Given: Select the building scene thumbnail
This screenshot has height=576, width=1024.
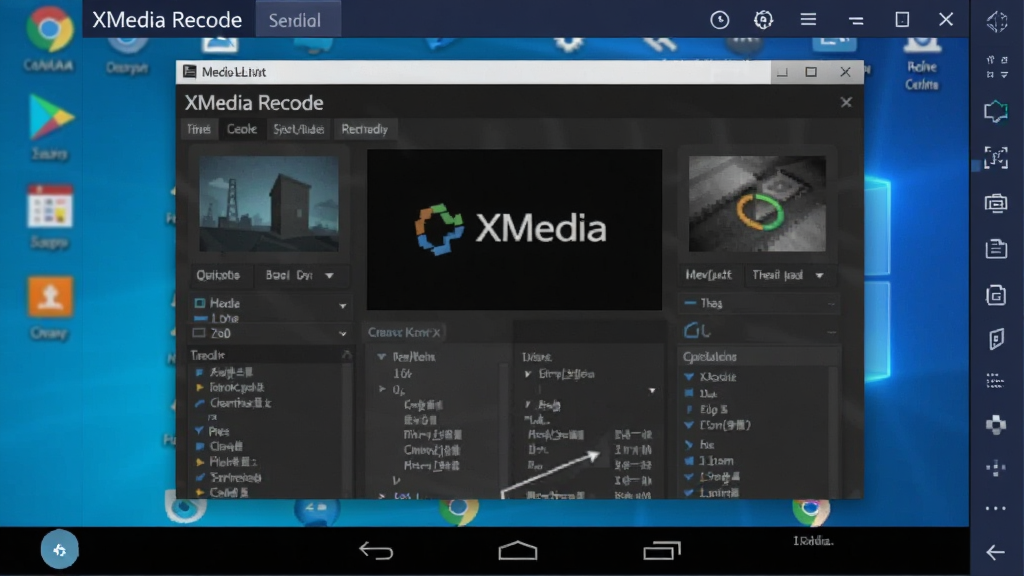Looking at the screenshot, I should (x=269, y=204).
